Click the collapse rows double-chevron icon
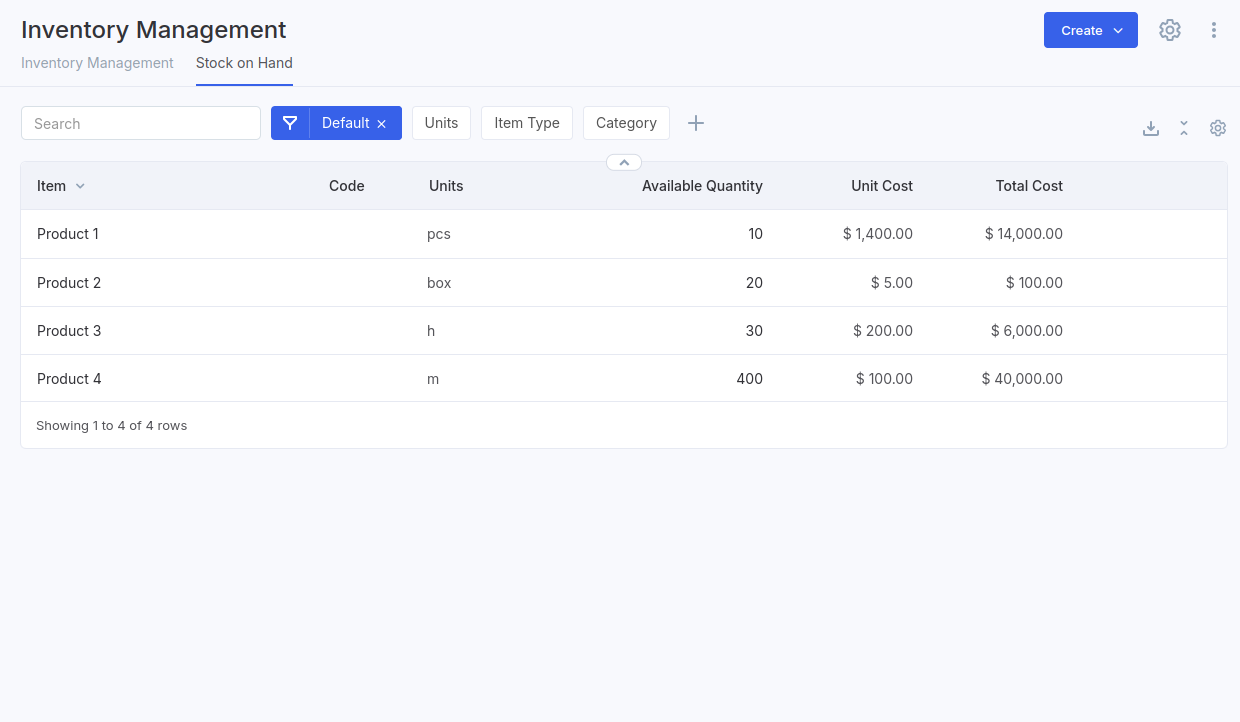This screenshot has width=1240, height=722. pyautogui.click(x=1184, y=128)
